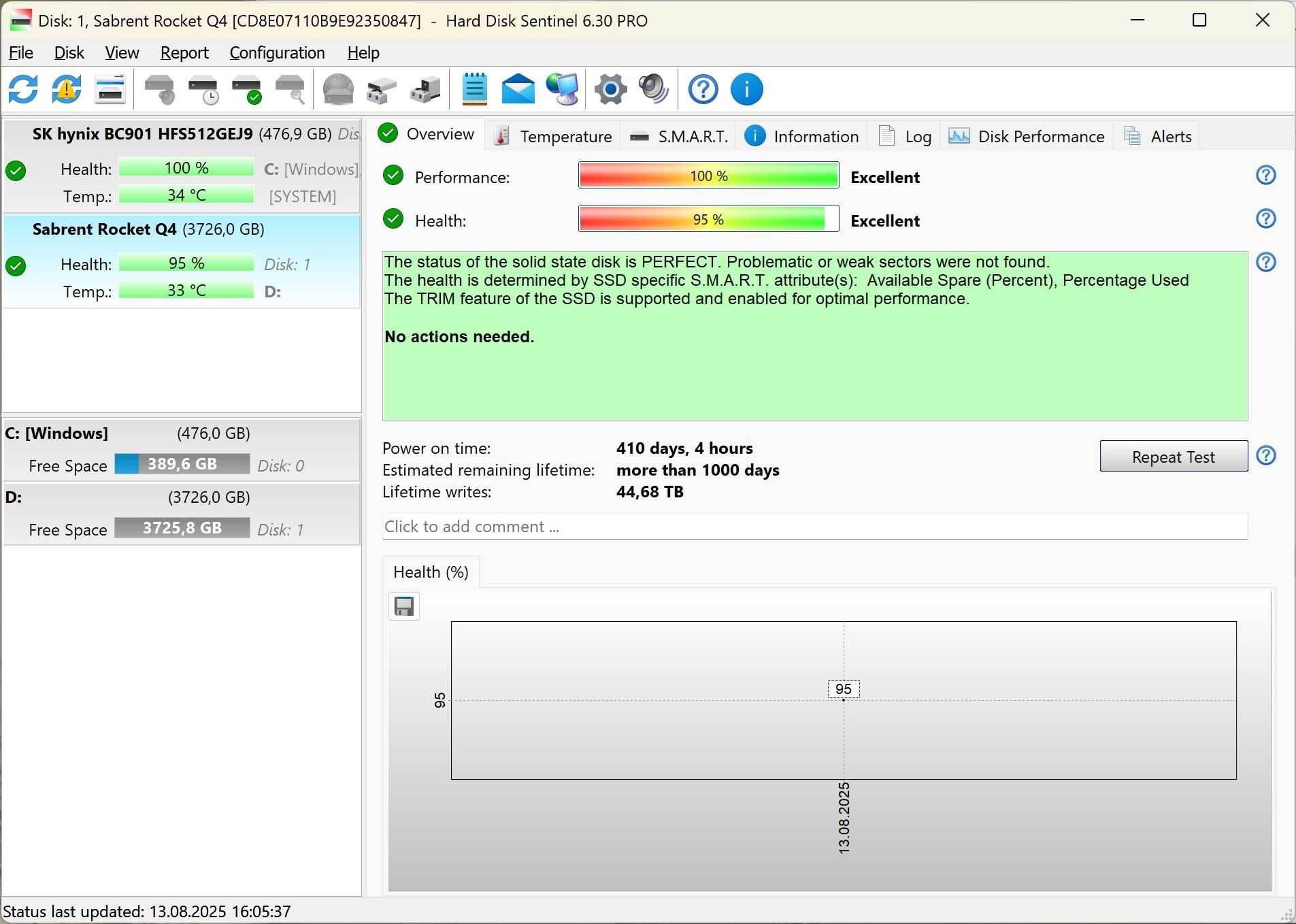Click the '410 days, 4 hours' value

(684, 448)
